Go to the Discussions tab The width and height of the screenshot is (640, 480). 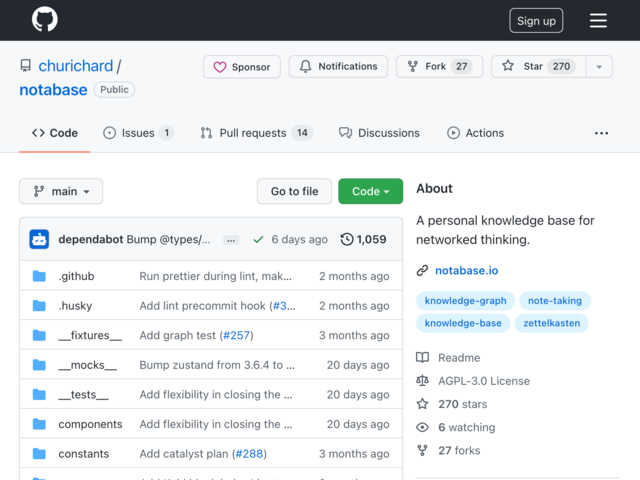tap(379, 133)
